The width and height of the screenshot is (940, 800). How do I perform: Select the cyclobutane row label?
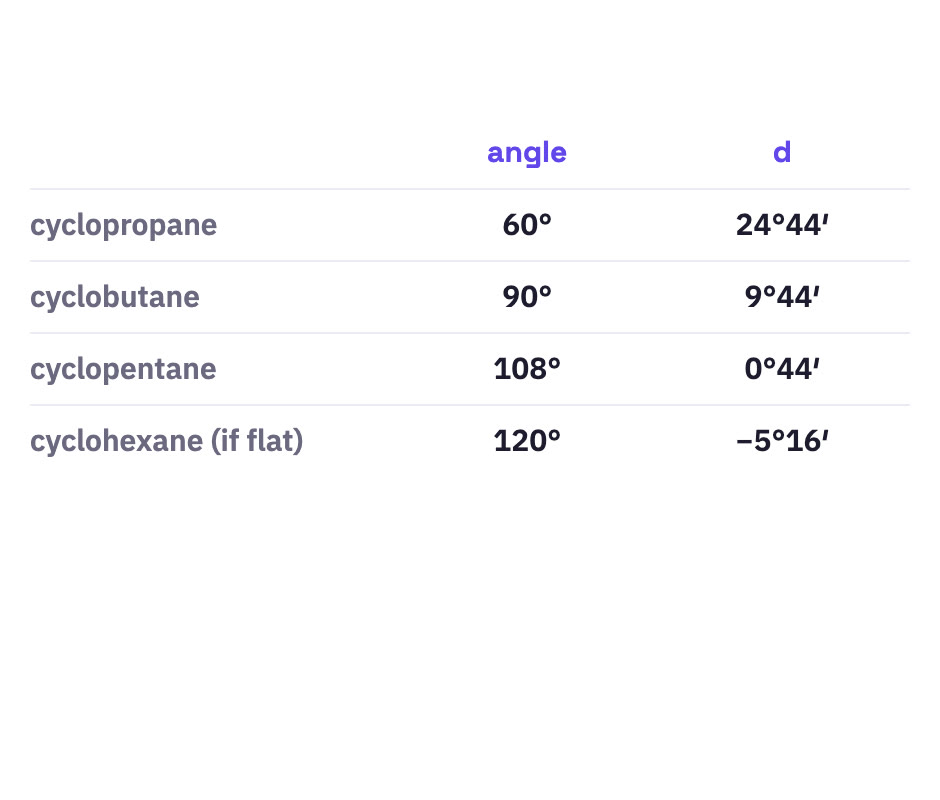115,297
